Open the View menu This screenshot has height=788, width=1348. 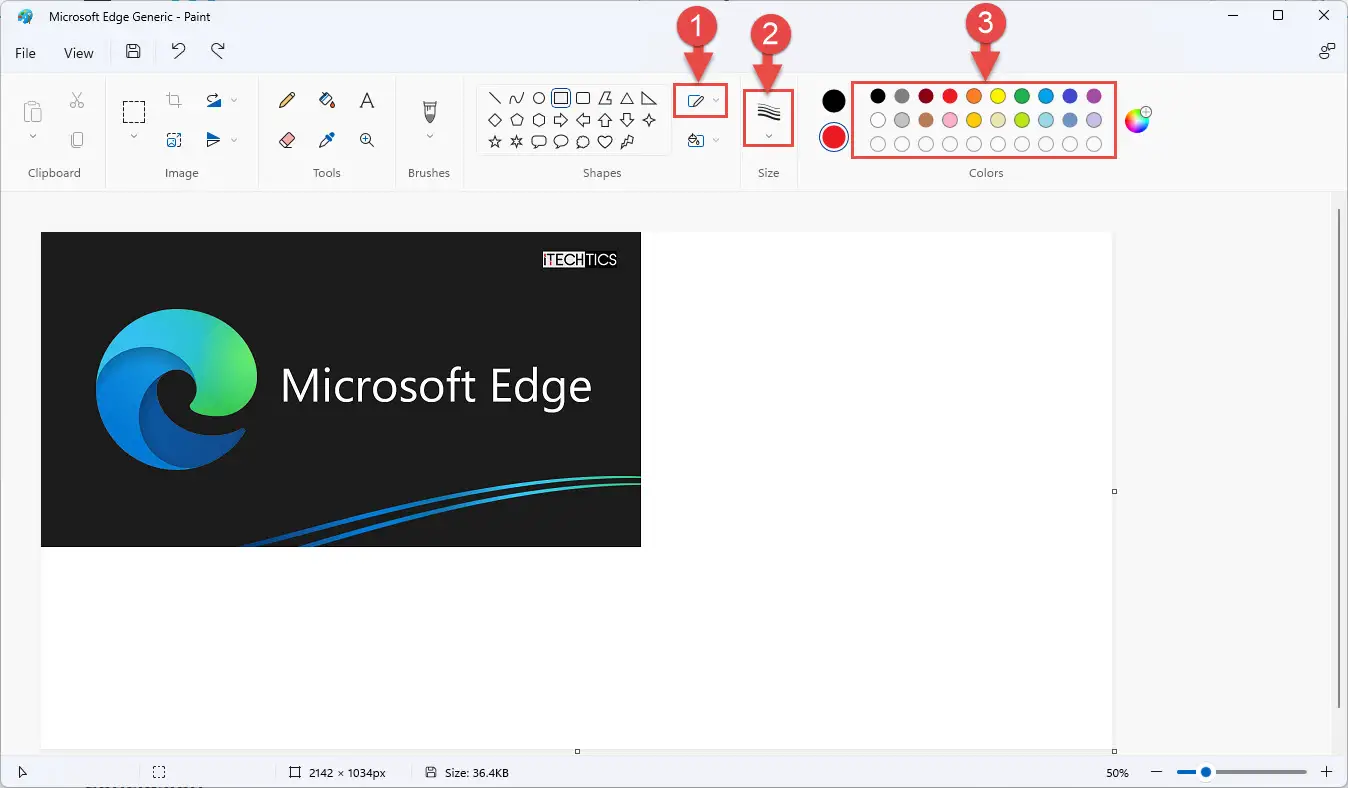point(79,53)
